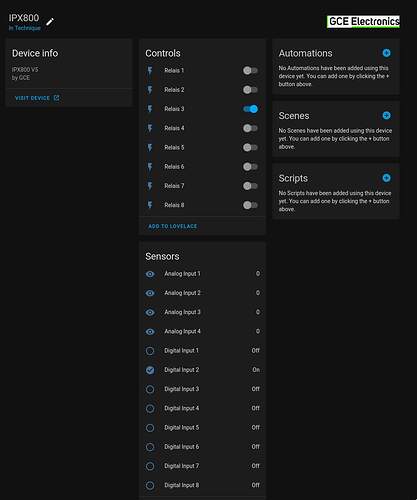417x500 pixels.
Task: Click the eye icon for Analog Input 2
Action: pyautogui.click(x=150, y=293)
